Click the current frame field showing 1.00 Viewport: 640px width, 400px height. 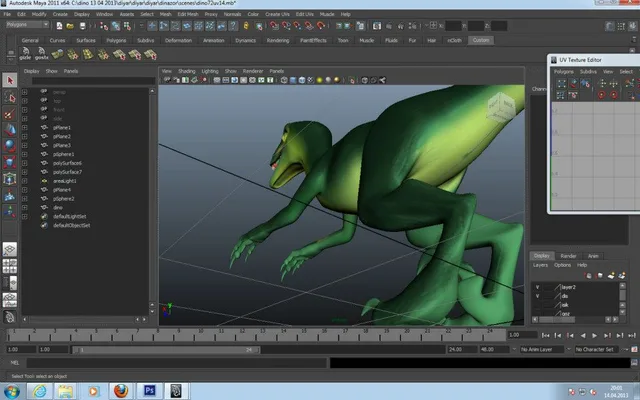[x=522, y=335]
